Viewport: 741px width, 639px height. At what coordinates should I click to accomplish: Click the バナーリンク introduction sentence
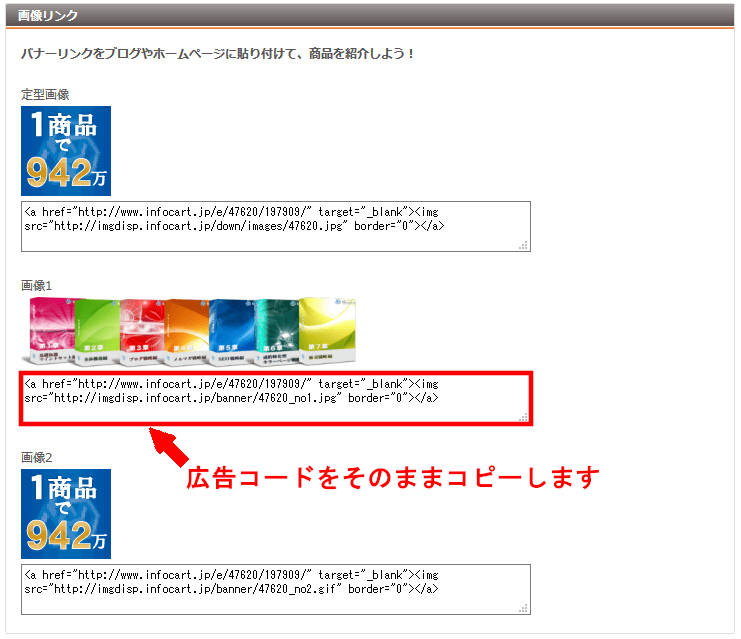tap(217, 53)
